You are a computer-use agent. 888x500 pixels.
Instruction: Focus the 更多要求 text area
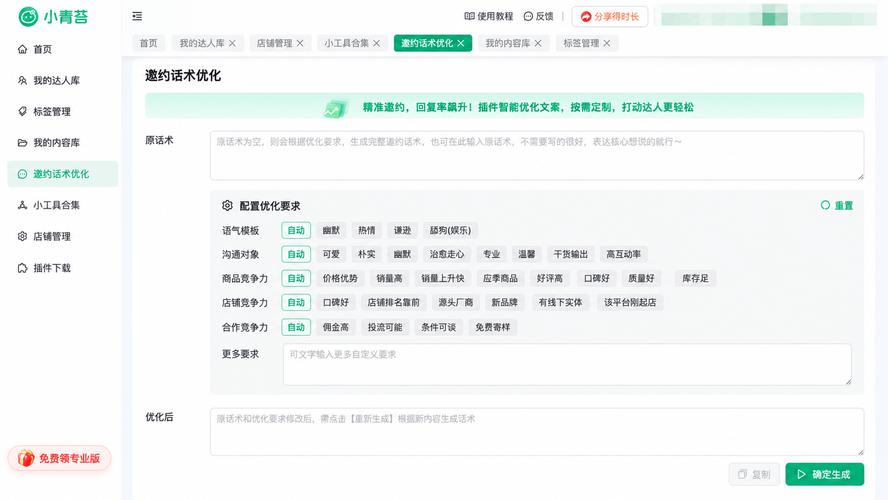click(x=567, y=364)
